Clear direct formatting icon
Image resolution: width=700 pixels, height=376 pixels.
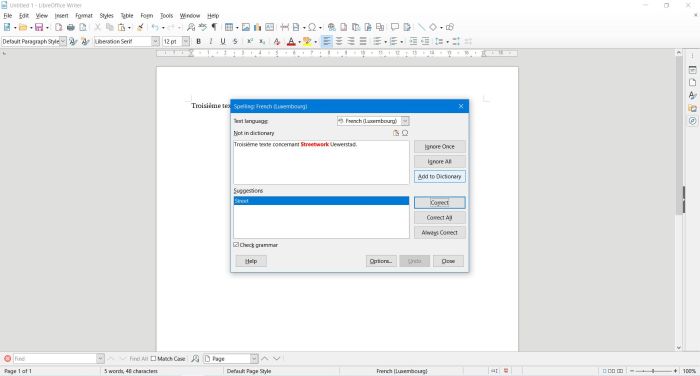(277, 42)
